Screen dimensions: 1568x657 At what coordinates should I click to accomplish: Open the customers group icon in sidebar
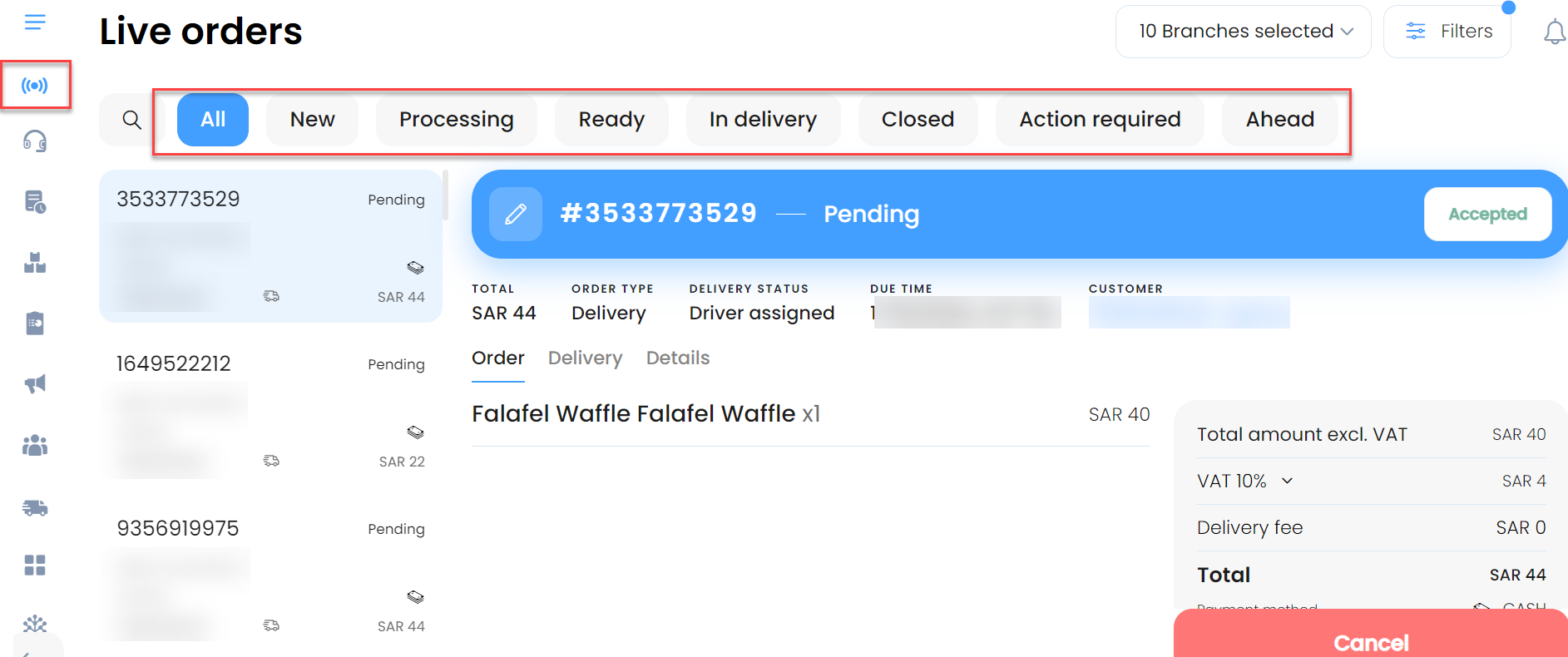[35, 445]
